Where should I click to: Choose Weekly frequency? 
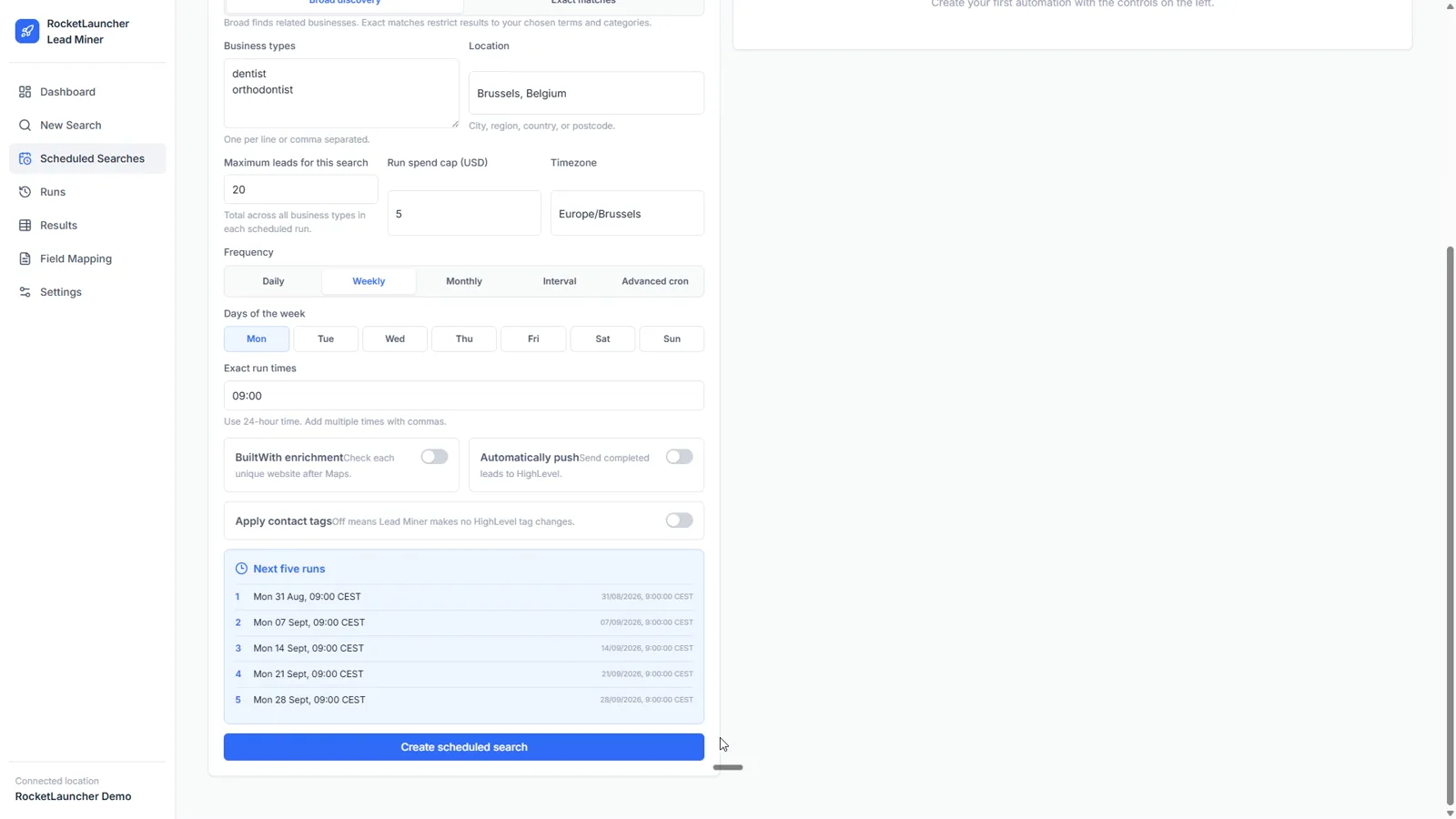click(x=369, y=281)
